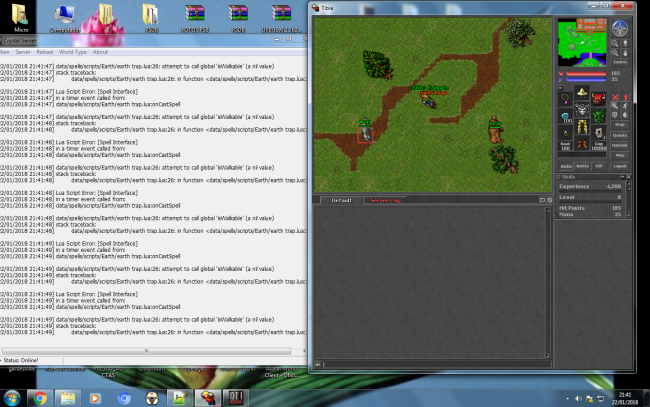Collapse the inventory panel minimize button
This screenshot has width=650, height=407.
click(x=560, y=88)
